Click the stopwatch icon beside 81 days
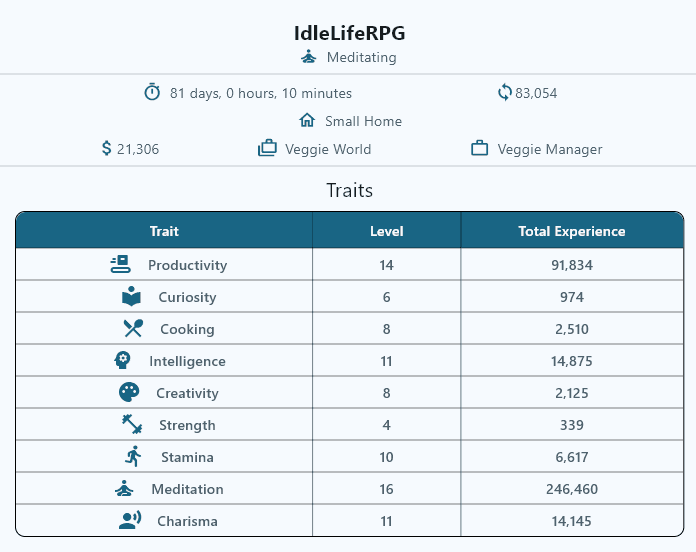696x552 pixels. coord(152,92)
